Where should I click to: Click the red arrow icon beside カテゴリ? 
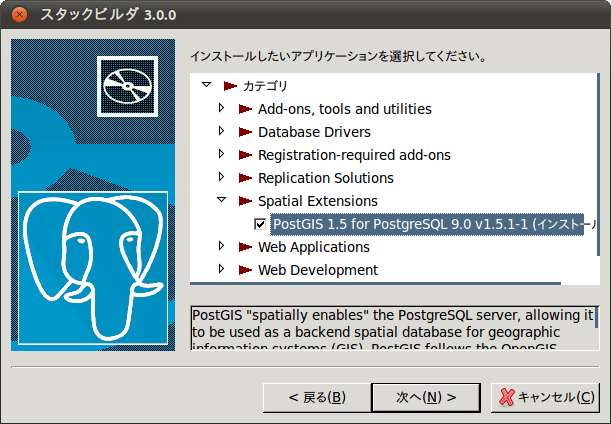point(230,86)
